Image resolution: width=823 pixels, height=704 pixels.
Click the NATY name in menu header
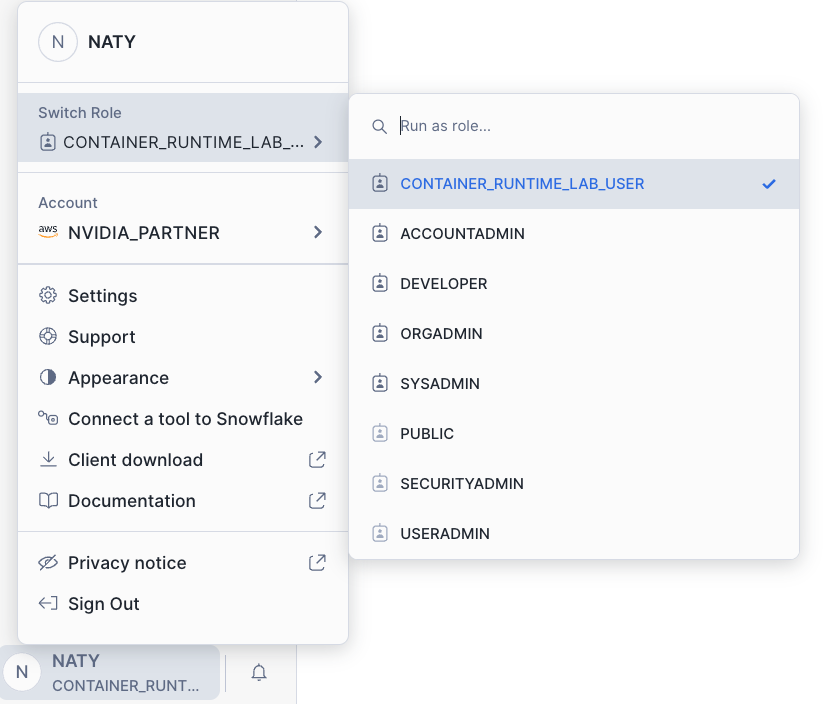pos(112,42)
